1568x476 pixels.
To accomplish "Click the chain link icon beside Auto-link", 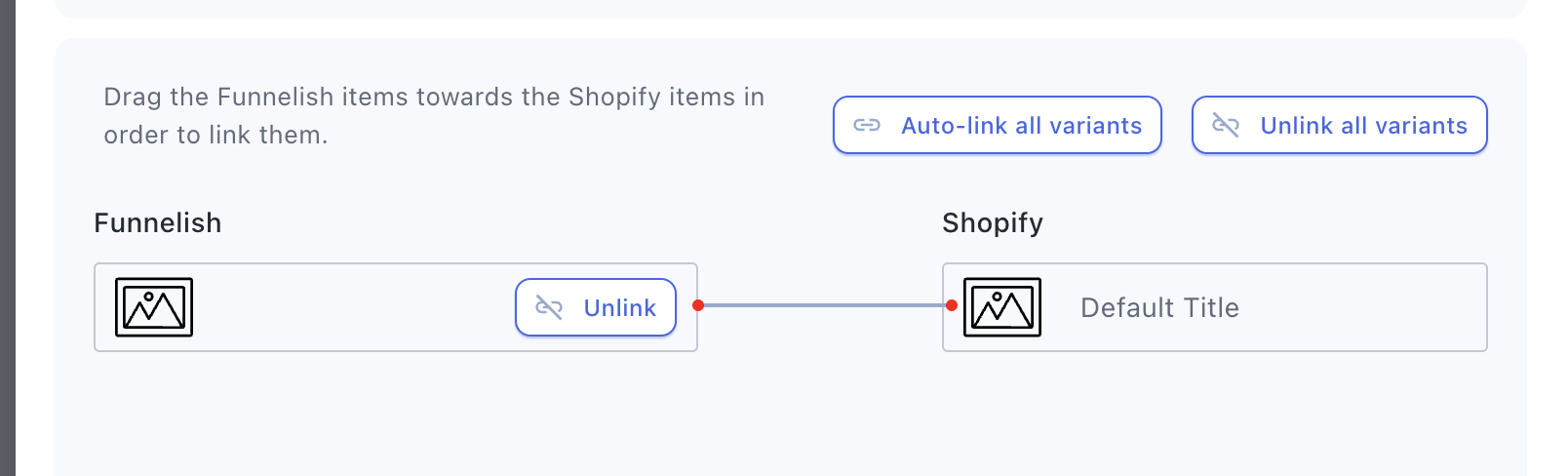I will coord(867,126).
